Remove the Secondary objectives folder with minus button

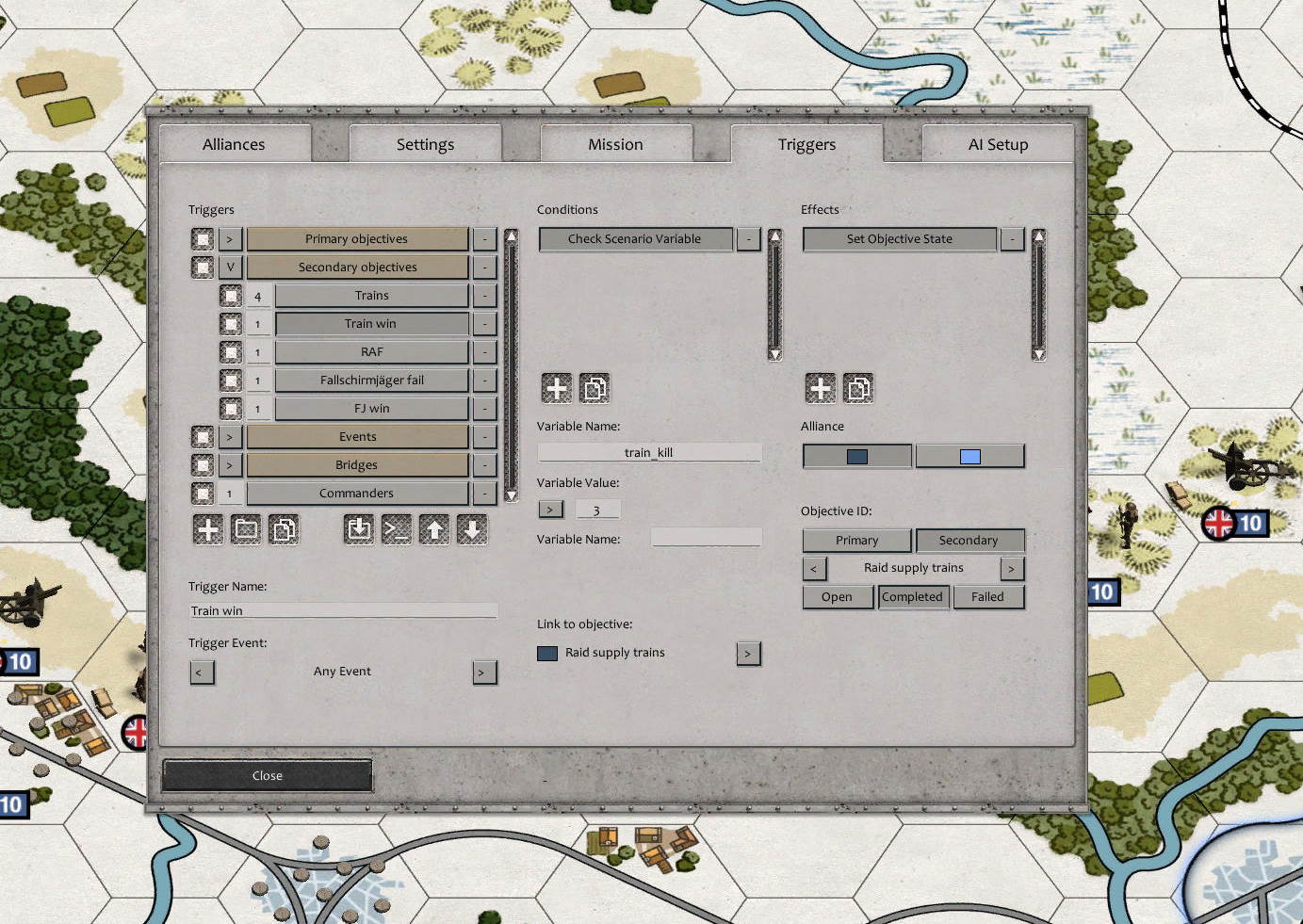(484, 267)
